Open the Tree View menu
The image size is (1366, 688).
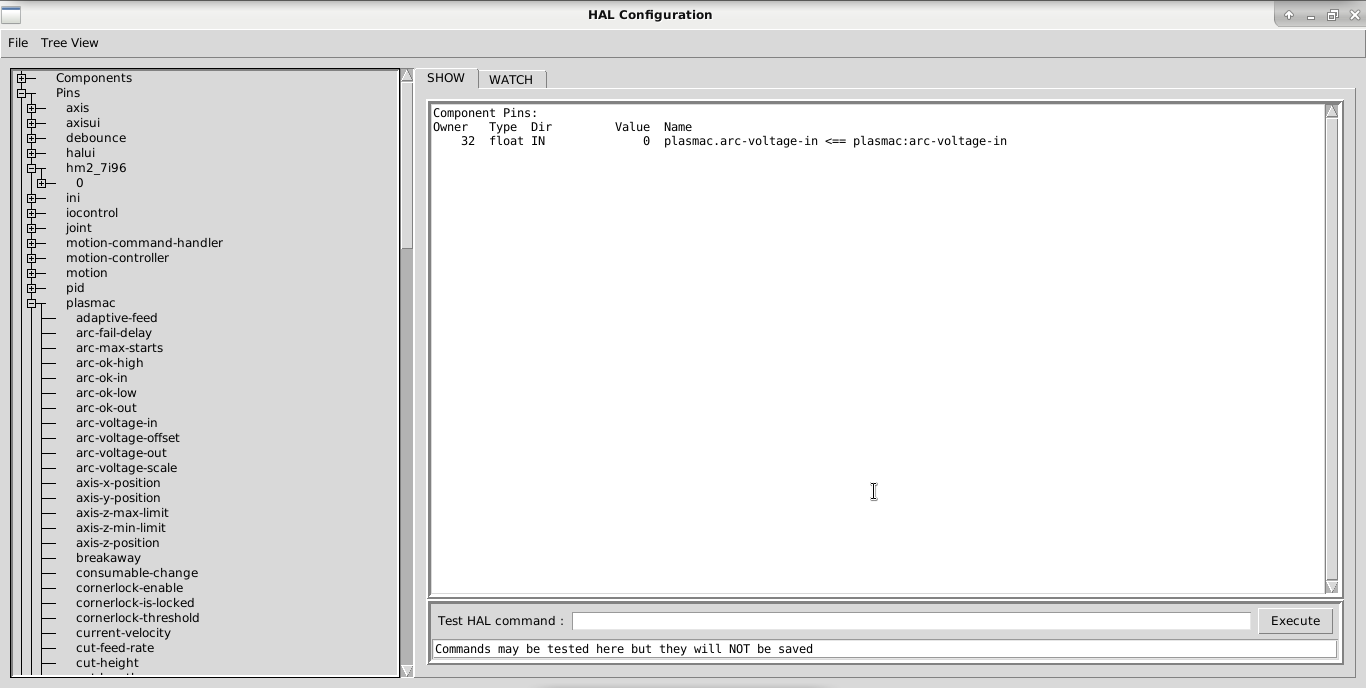[69, 43]
